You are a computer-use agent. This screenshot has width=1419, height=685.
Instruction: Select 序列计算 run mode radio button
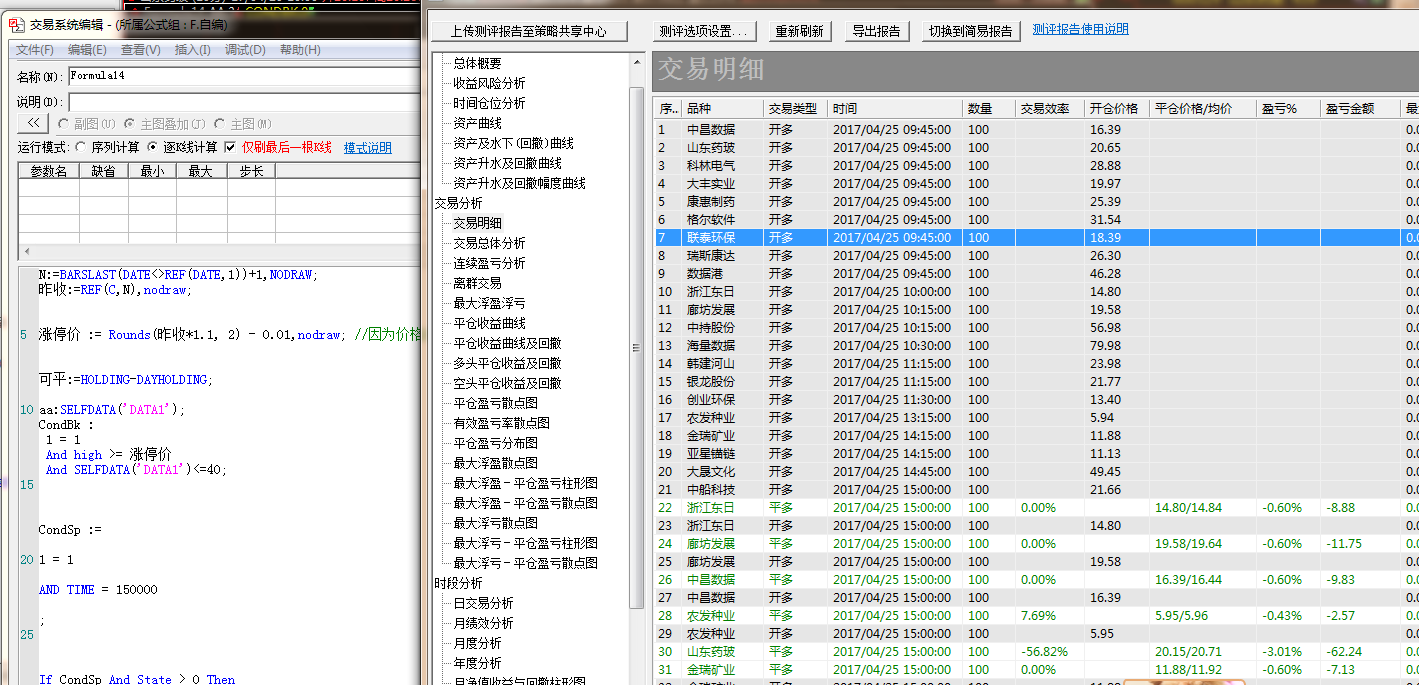tap(82, 147)
